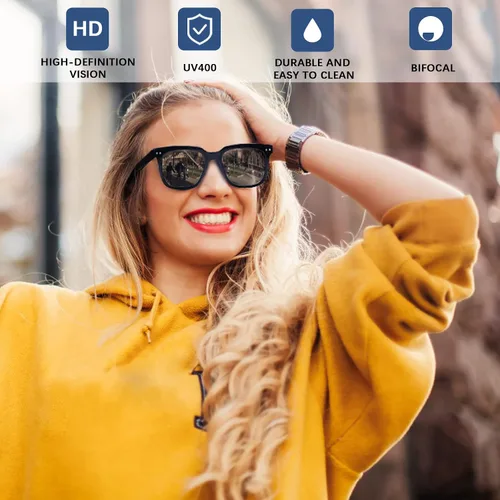Click the woman's red-lipstick smile
This screenshot has height=500, width=500.
click(x=211, y=220)
